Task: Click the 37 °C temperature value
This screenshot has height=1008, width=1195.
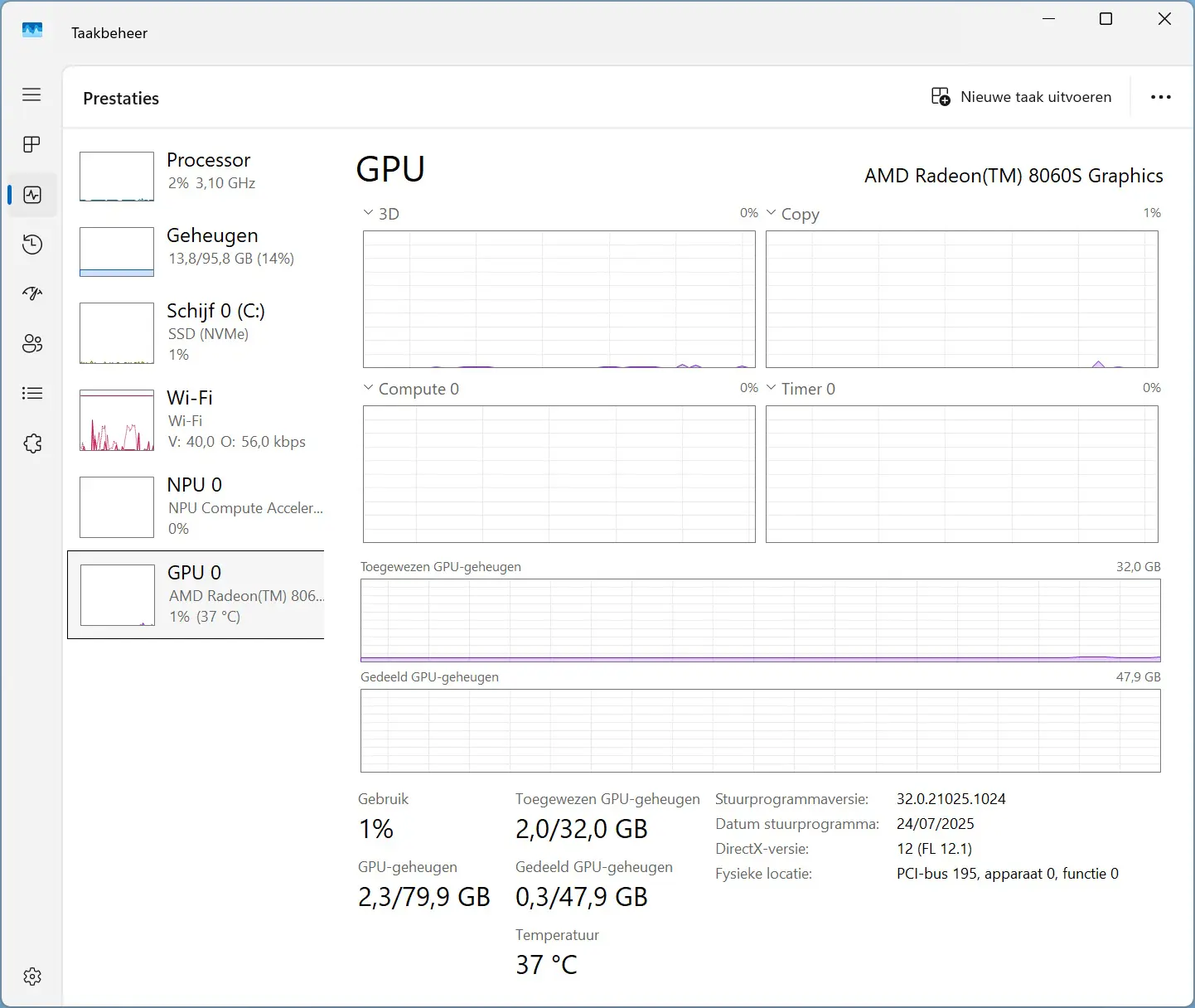Action: [546, 965]
